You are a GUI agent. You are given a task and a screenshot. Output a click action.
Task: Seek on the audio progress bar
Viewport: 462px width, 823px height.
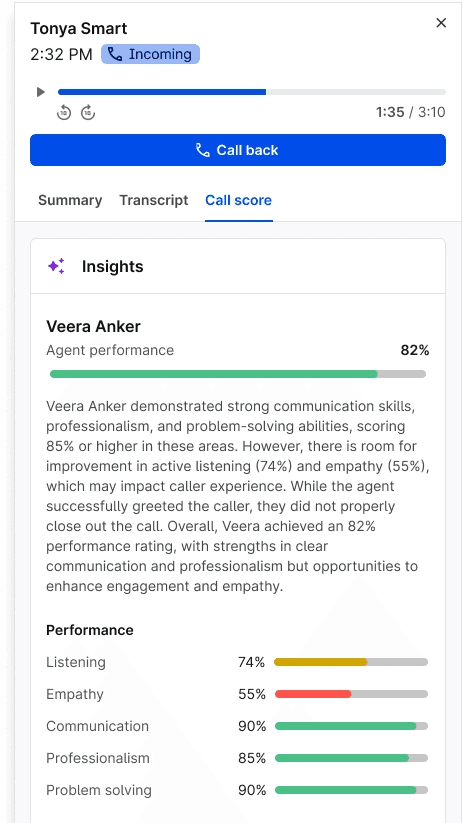251,92
